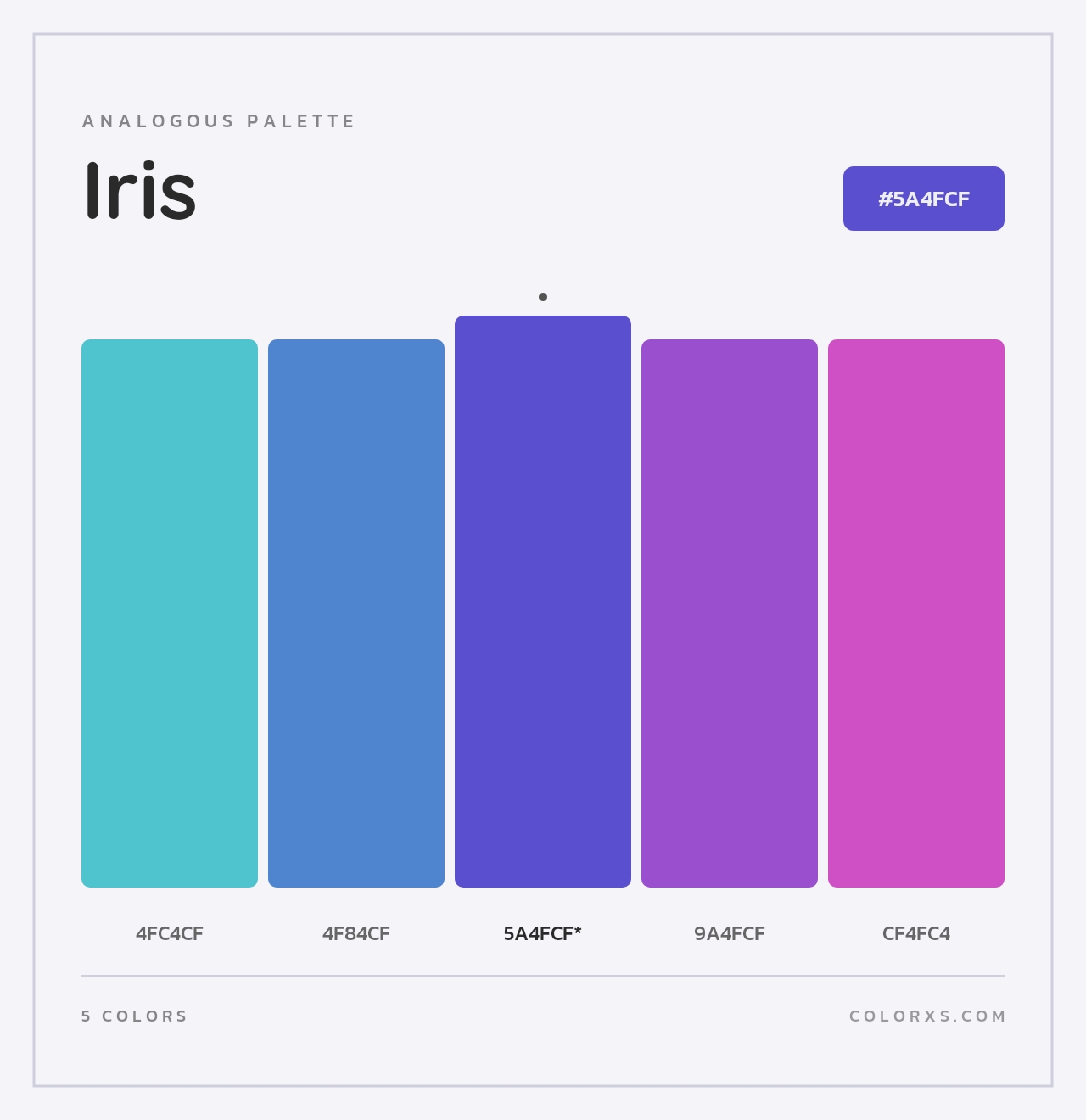The width and height of the screenshot is (1086, 1120).
Task: Click the 4F84CF hex label
Action: pos(356,934)
